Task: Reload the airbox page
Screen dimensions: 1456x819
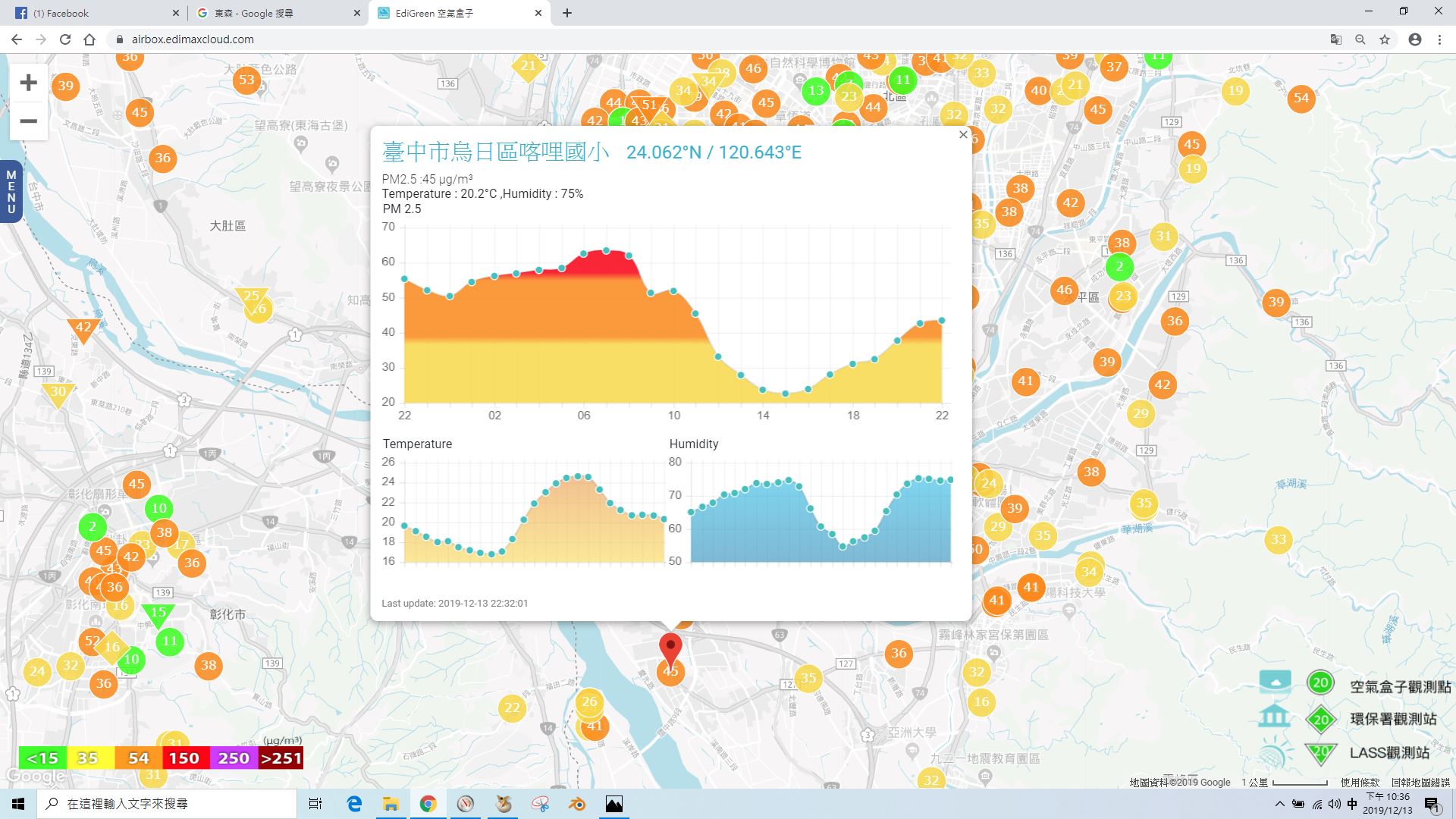Action: 65,39
